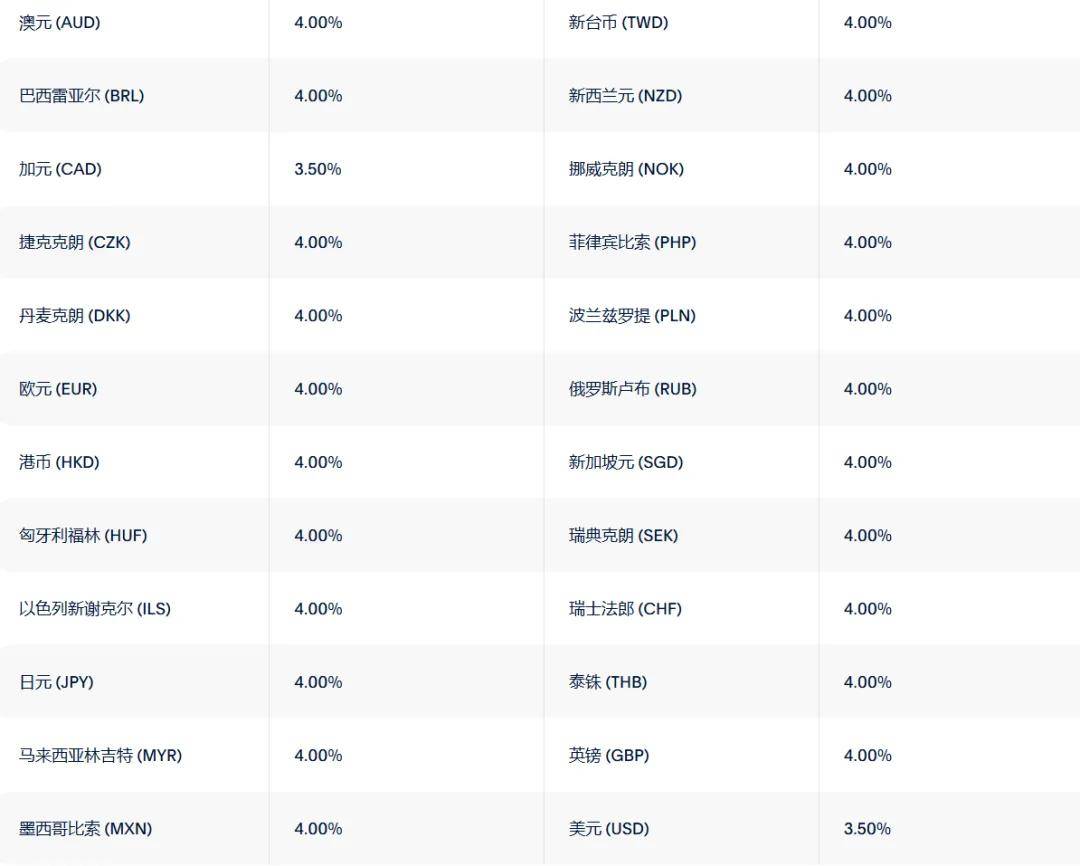Select the 日元 (JPY) currency cell
Screen dimensions: 1080x866
[56, 682]
